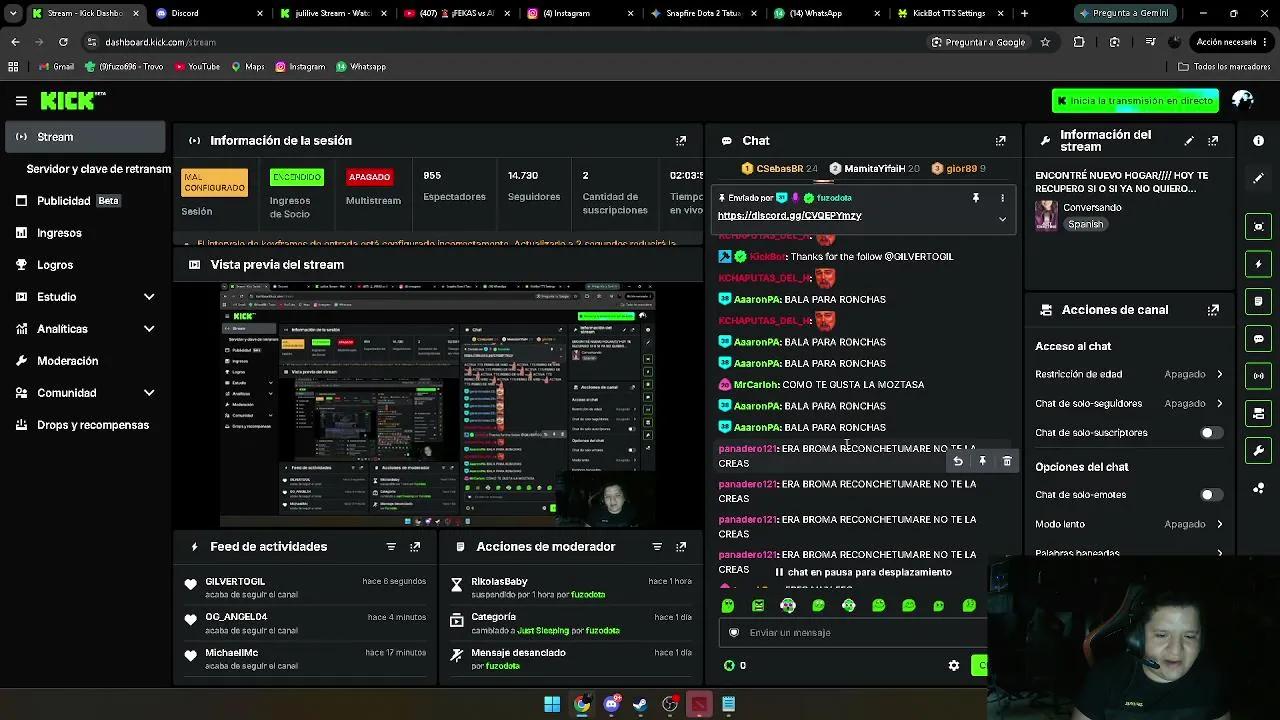1280x720 pixels.
Task: Toggle the session info broadcast icon in sidebar
Action: (1258, 376)
